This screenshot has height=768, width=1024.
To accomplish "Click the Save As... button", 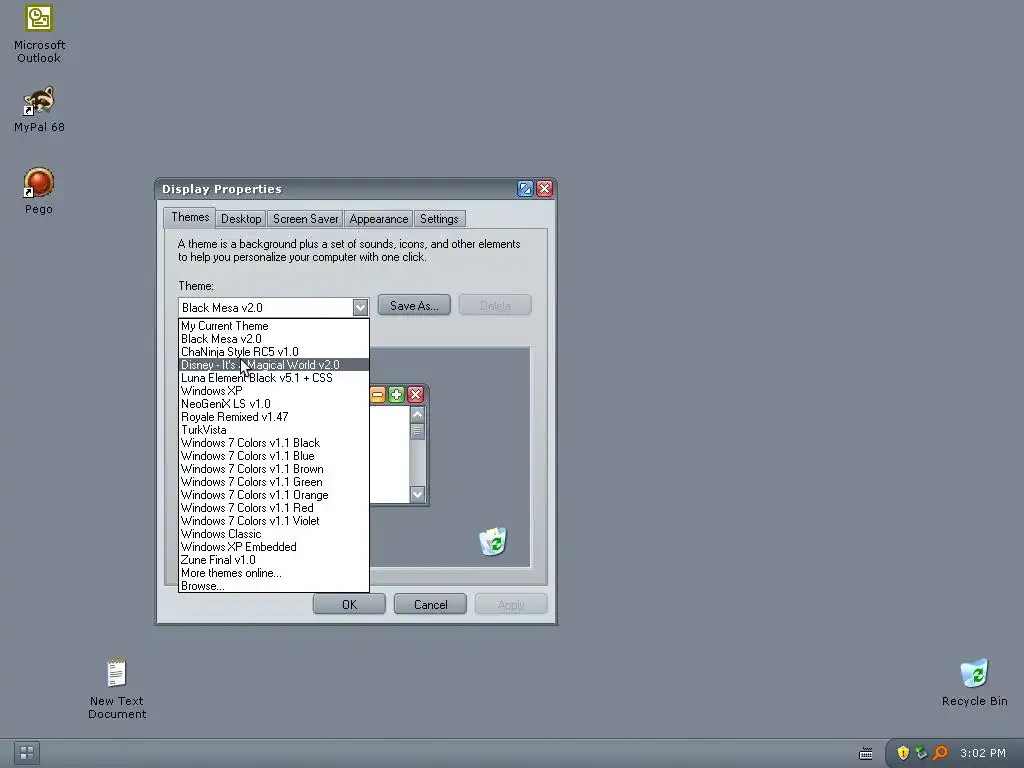I will click(414, 305).
